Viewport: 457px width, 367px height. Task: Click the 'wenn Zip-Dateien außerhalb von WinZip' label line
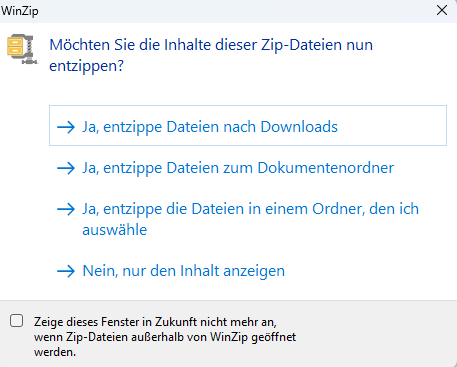(x=165, y=337)
